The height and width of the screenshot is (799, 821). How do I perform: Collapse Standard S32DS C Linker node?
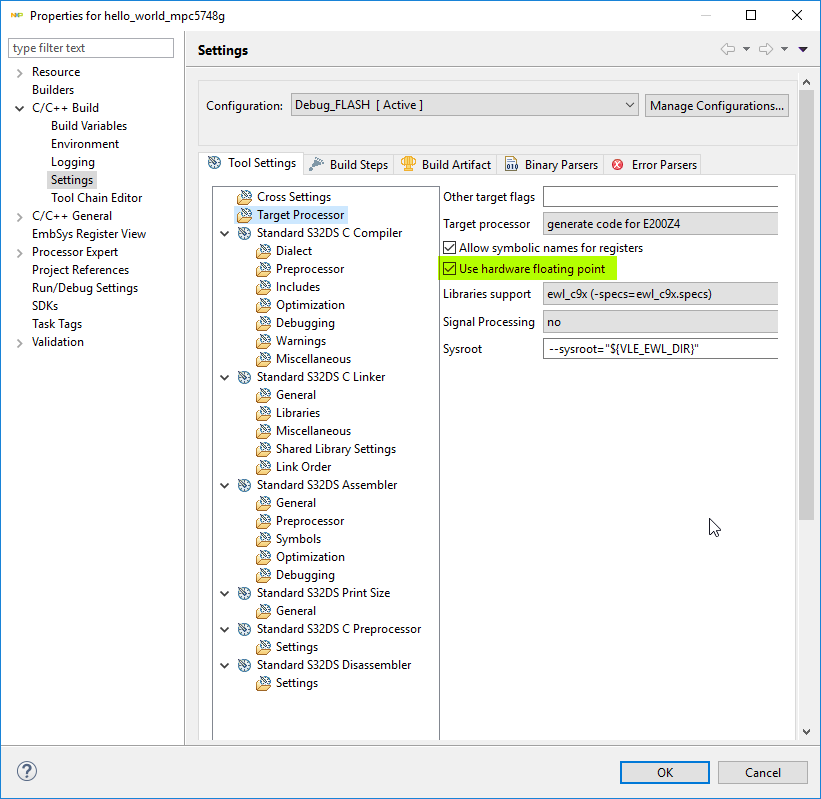point(225,378)
